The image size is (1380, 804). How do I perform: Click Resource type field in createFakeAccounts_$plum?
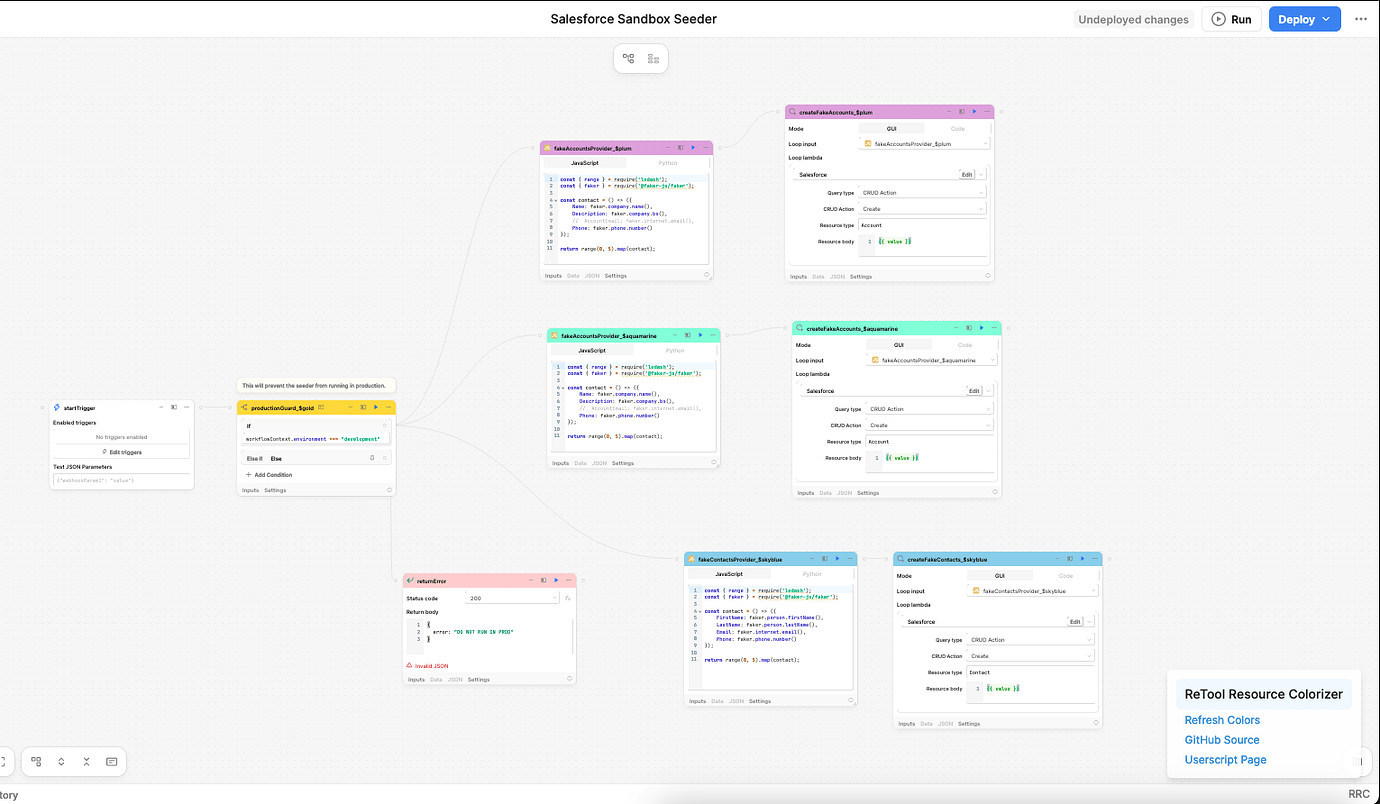point(924,225)
